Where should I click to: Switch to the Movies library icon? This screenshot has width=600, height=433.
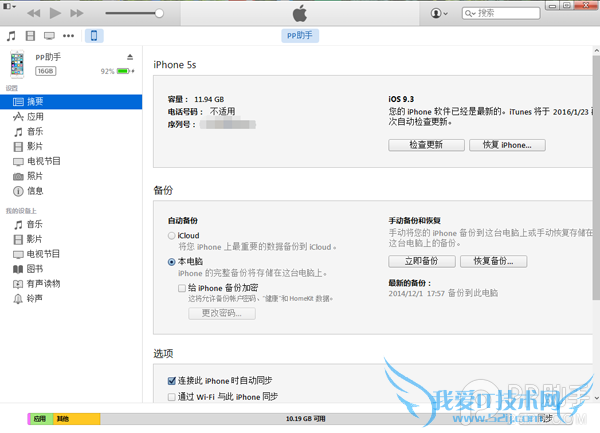click(x=30, y=36)
